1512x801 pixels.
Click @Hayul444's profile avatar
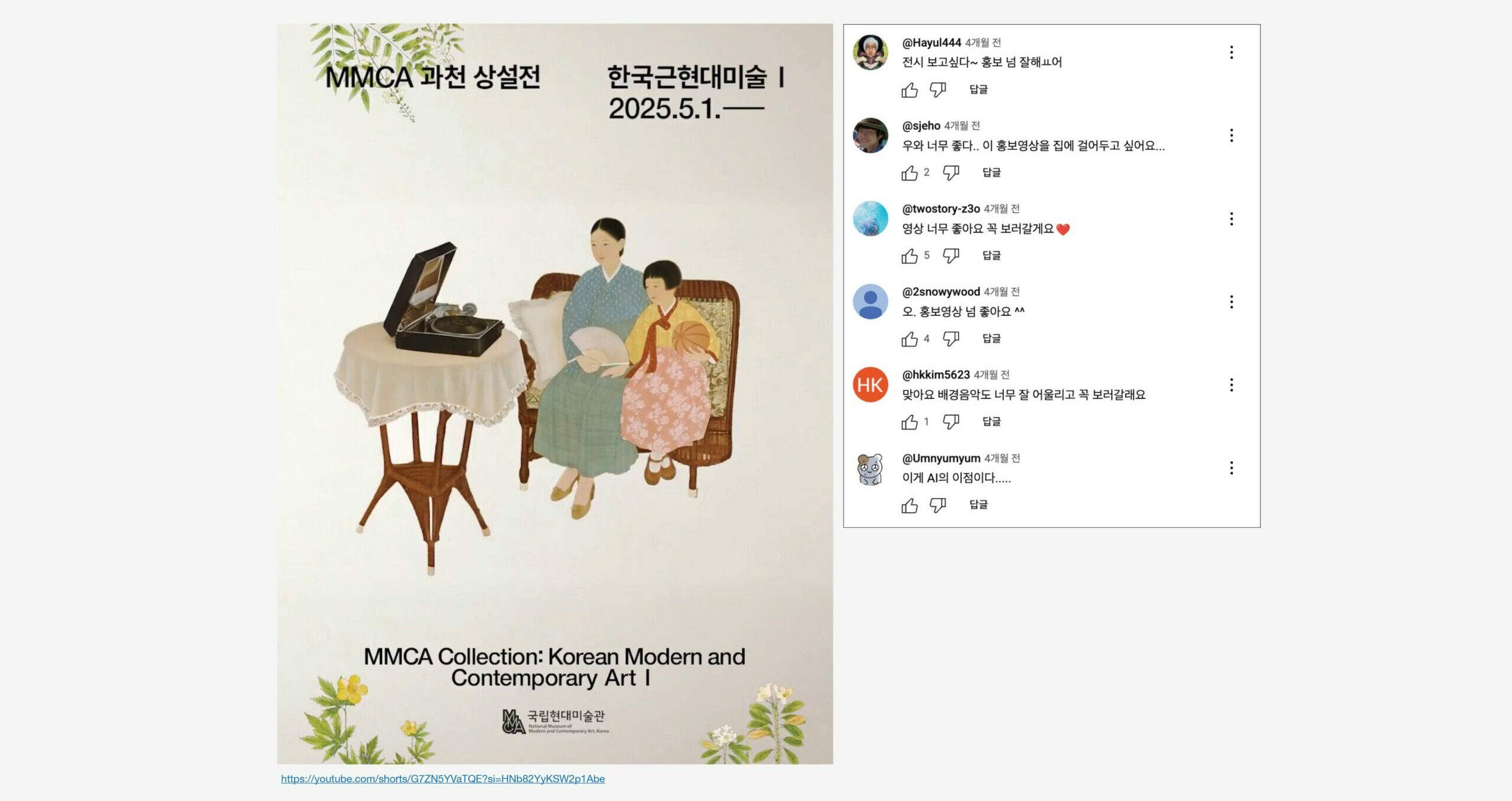(x=871, y=53)
